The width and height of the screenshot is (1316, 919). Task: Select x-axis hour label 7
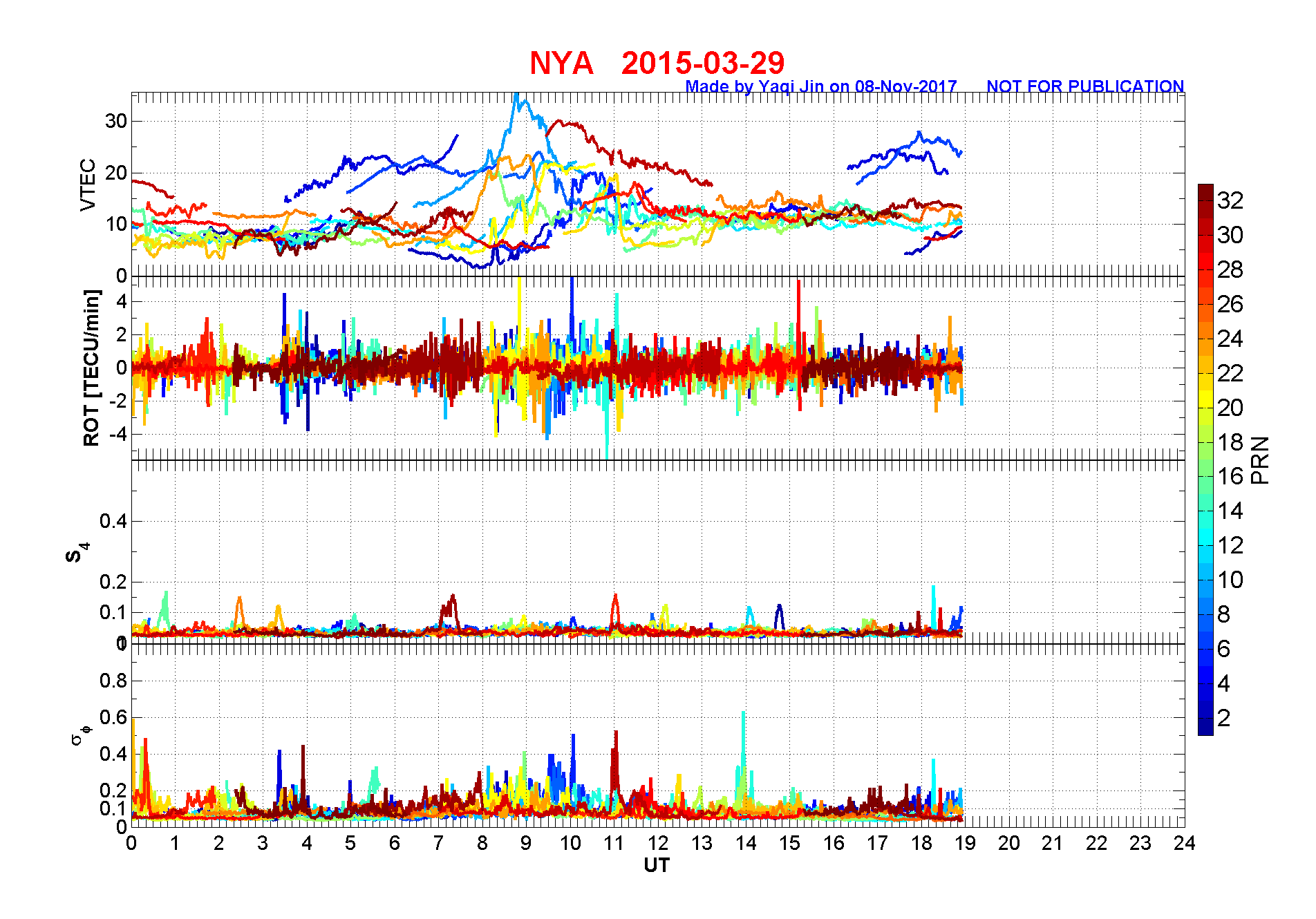(x=438, y=843)
